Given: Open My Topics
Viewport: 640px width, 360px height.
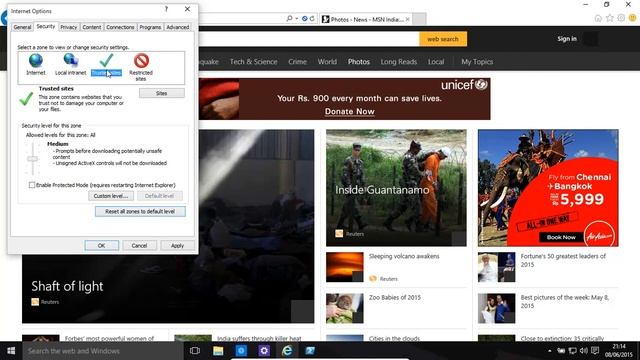Looking at the screenshot, I should 477,62.
